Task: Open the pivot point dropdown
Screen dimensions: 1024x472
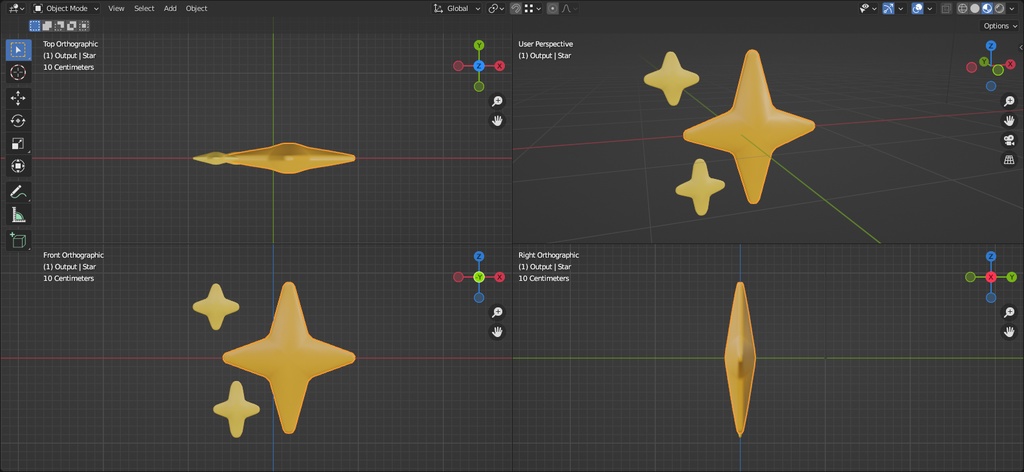Action: (496, 8)
